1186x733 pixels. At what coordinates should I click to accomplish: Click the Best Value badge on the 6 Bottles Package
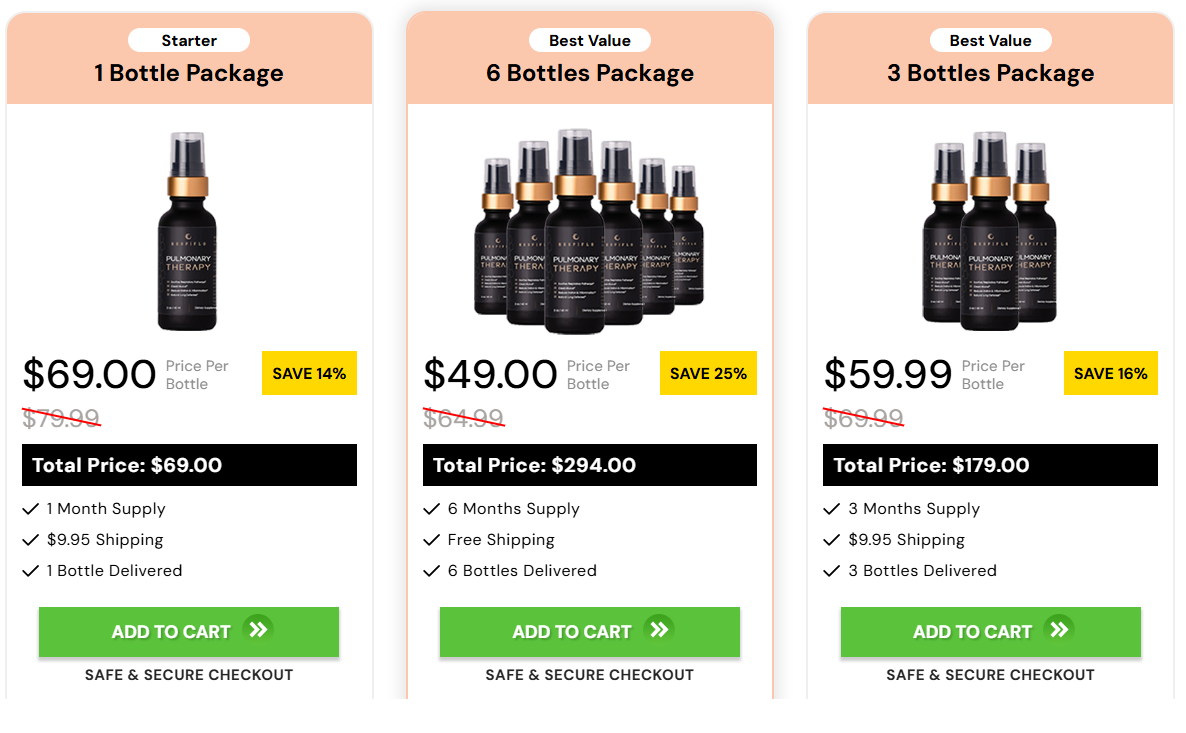point(590,40)
